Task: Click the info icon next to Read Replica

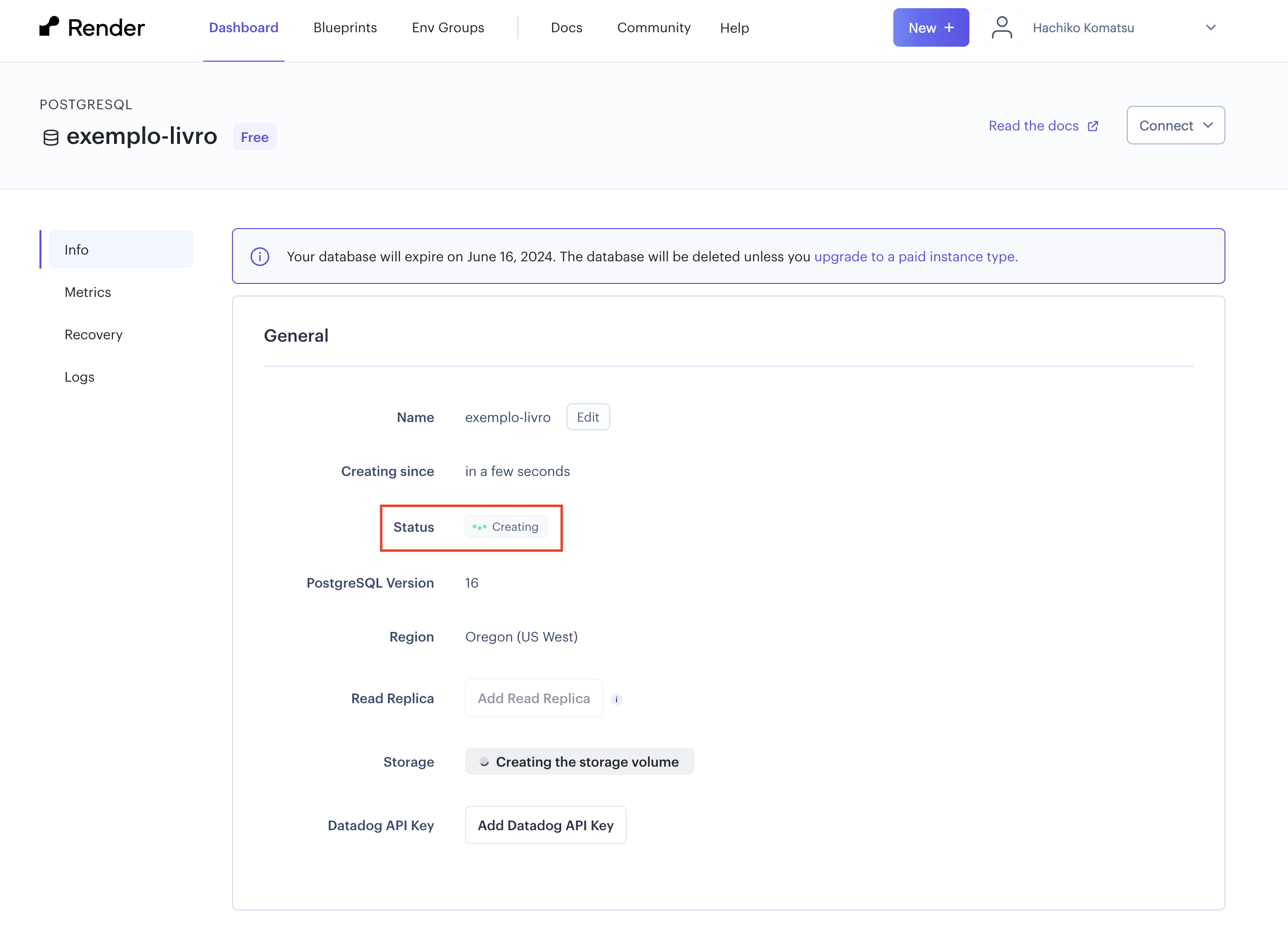Action: tap(616, 699)
